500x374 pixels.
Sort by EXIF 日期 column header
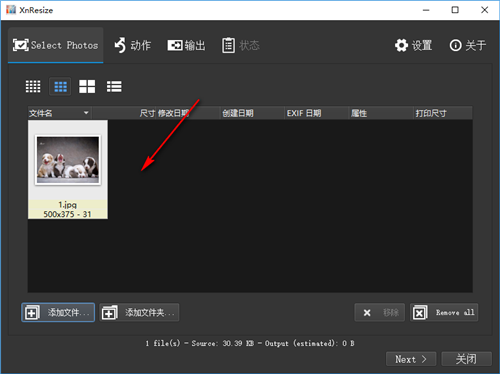317,113
